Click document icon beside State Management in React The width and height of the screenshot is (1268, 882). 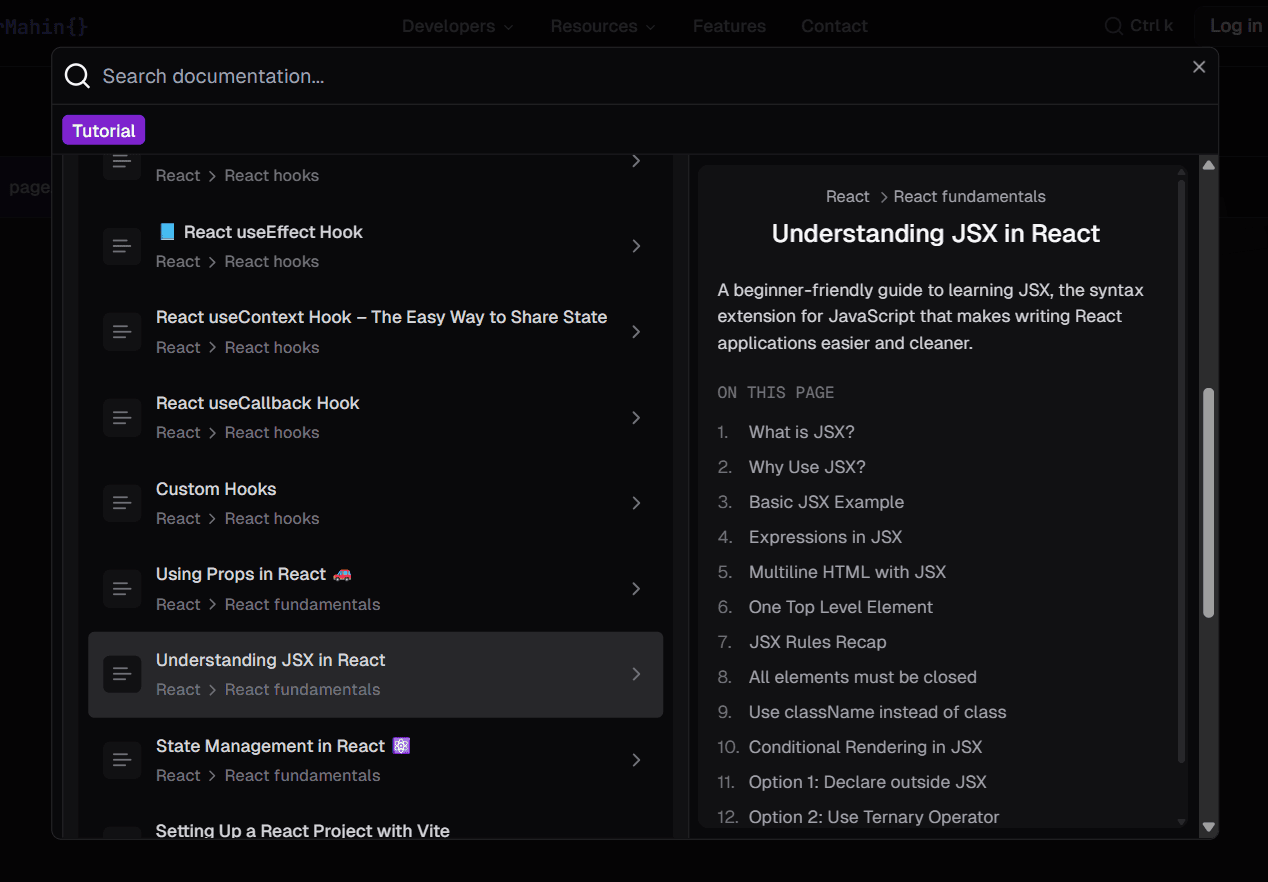point(122,760)
